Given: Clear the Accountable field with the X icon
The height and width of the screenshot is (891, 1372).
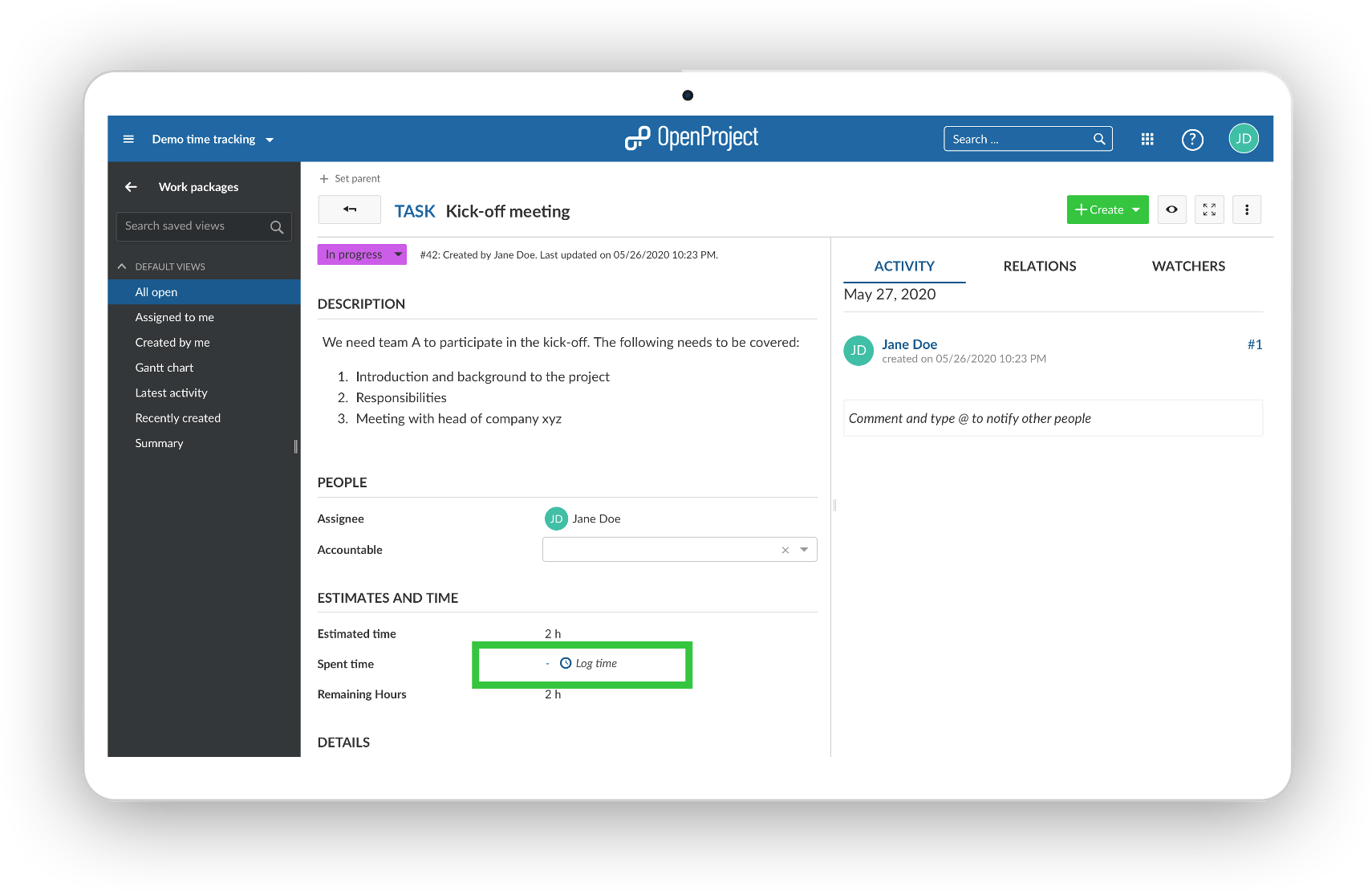Looking at the screenshot, I should [x=785, y=550].
